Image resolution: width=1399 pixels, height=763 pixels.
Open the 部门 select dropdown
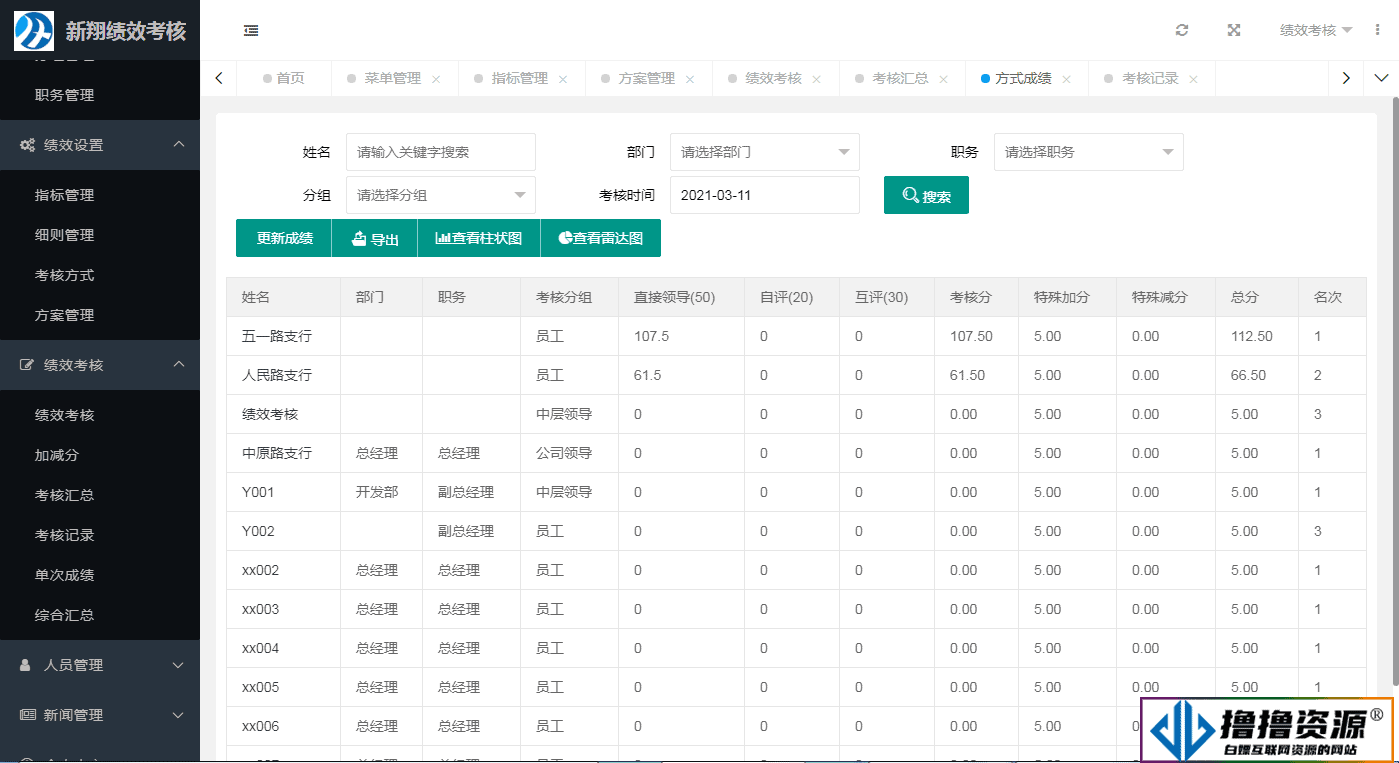point(765,152)
